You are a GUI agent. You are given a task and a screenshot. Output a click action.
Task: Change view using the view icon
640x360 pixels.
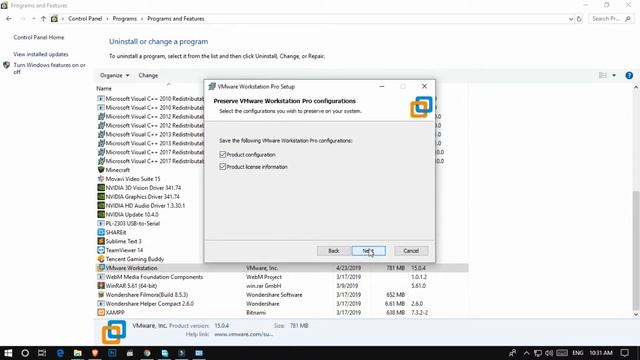click(602, 76)
